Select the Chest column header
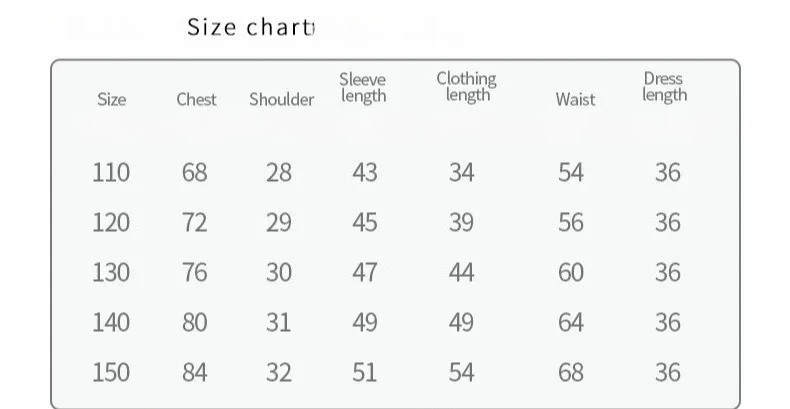The height and width of the screenshot is (409, 790). [196, 99]
